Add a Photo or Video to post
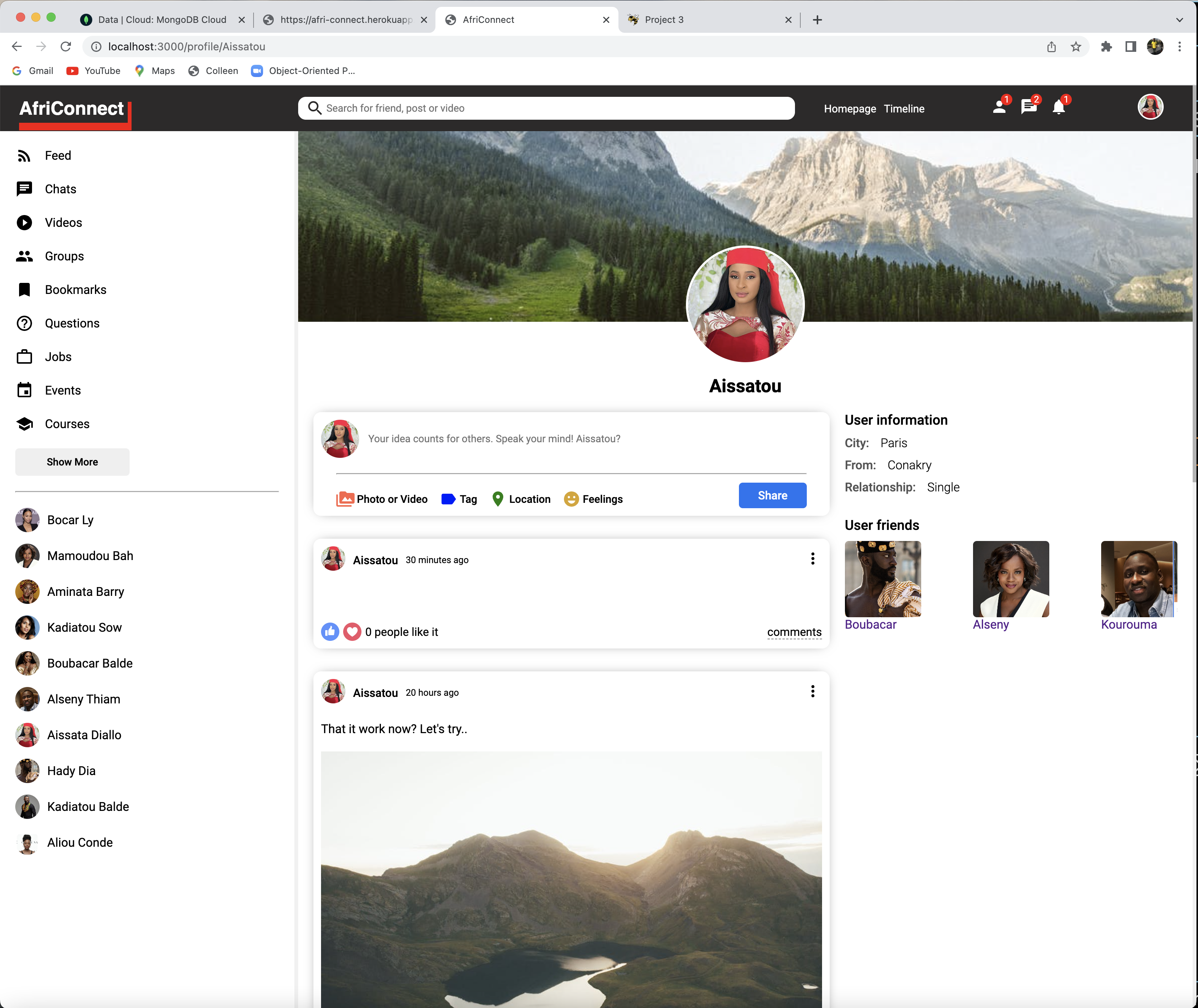This screenshot has width=1198, height=1008. (382, 499)
